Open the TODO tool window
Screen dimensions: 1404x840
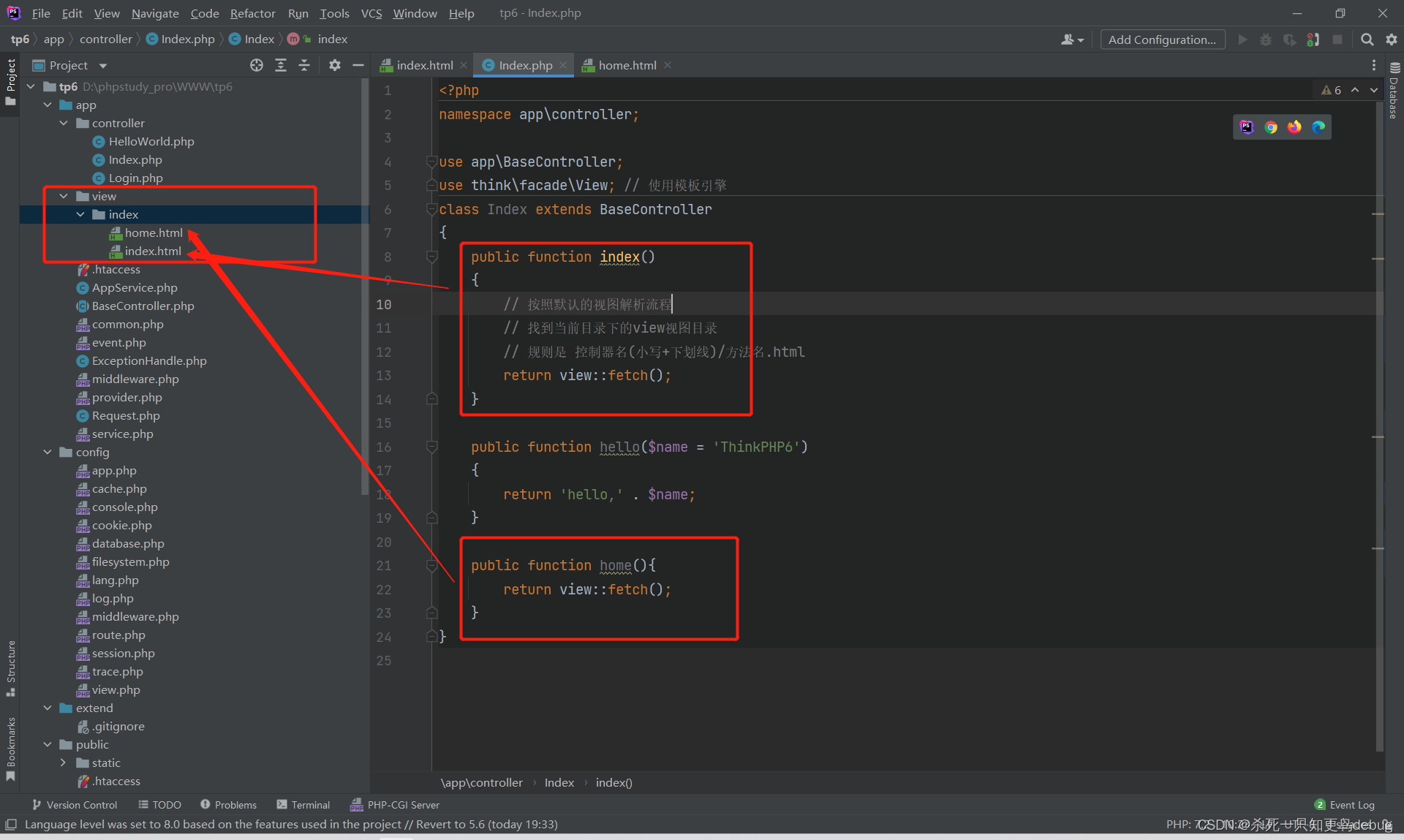[159, 805]
